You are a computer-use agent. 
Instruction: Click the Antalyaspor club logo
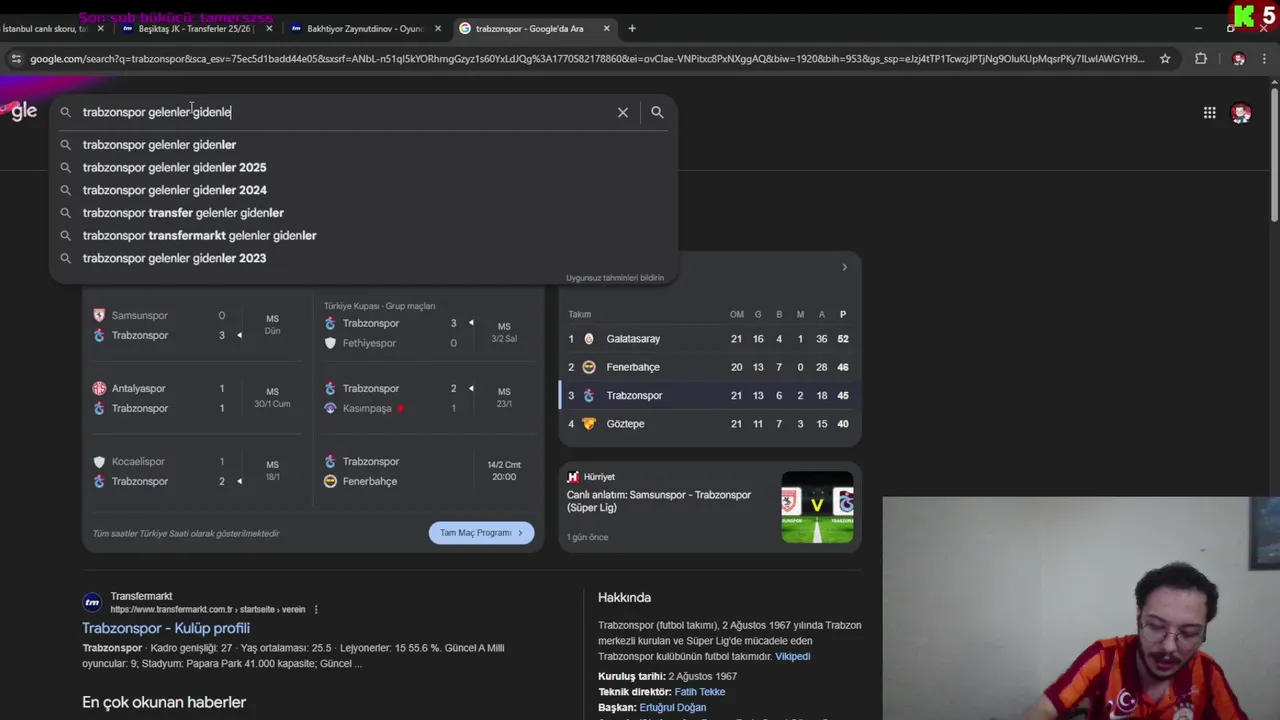coord(99,388)
